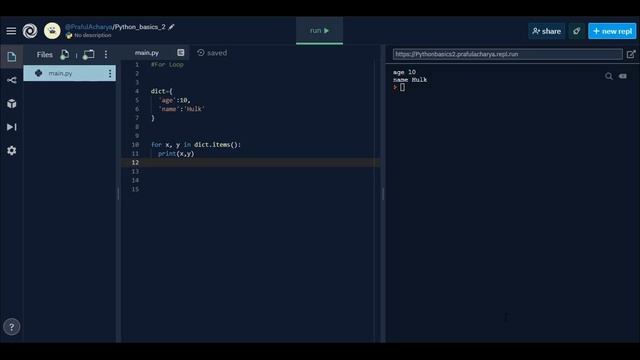Click Python_basics_2 repl title

point(140,27)
